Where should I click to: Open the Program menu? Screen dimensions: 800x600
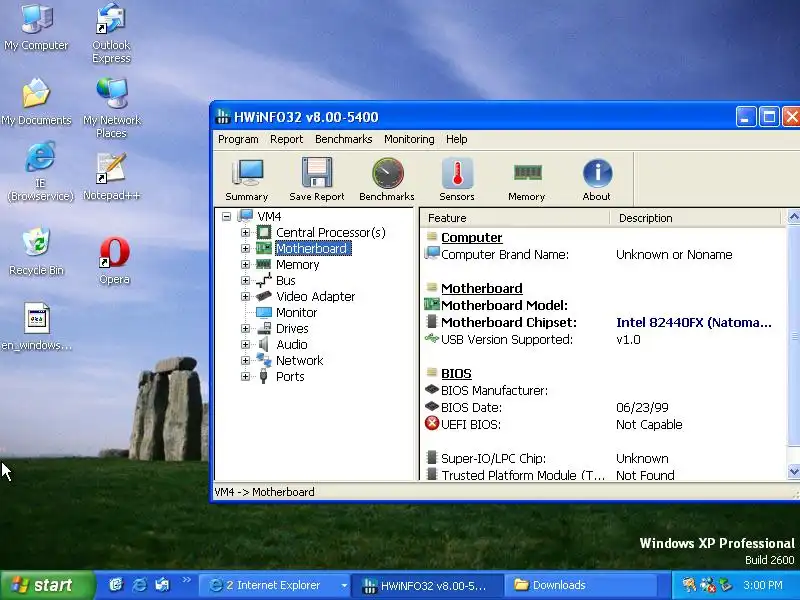(x=238, y=139)
